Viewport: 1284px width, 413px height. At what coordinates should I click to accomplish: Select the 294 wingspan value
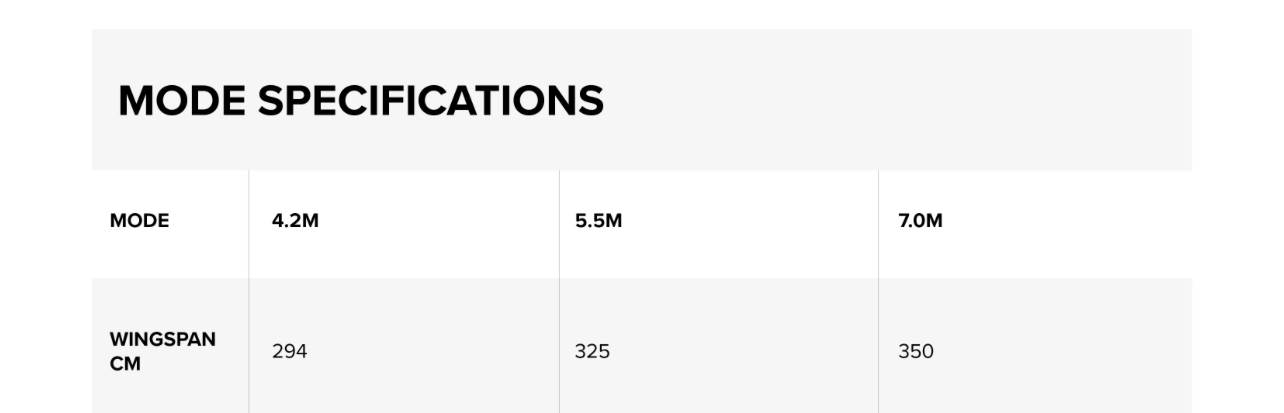tap(289, 351)
